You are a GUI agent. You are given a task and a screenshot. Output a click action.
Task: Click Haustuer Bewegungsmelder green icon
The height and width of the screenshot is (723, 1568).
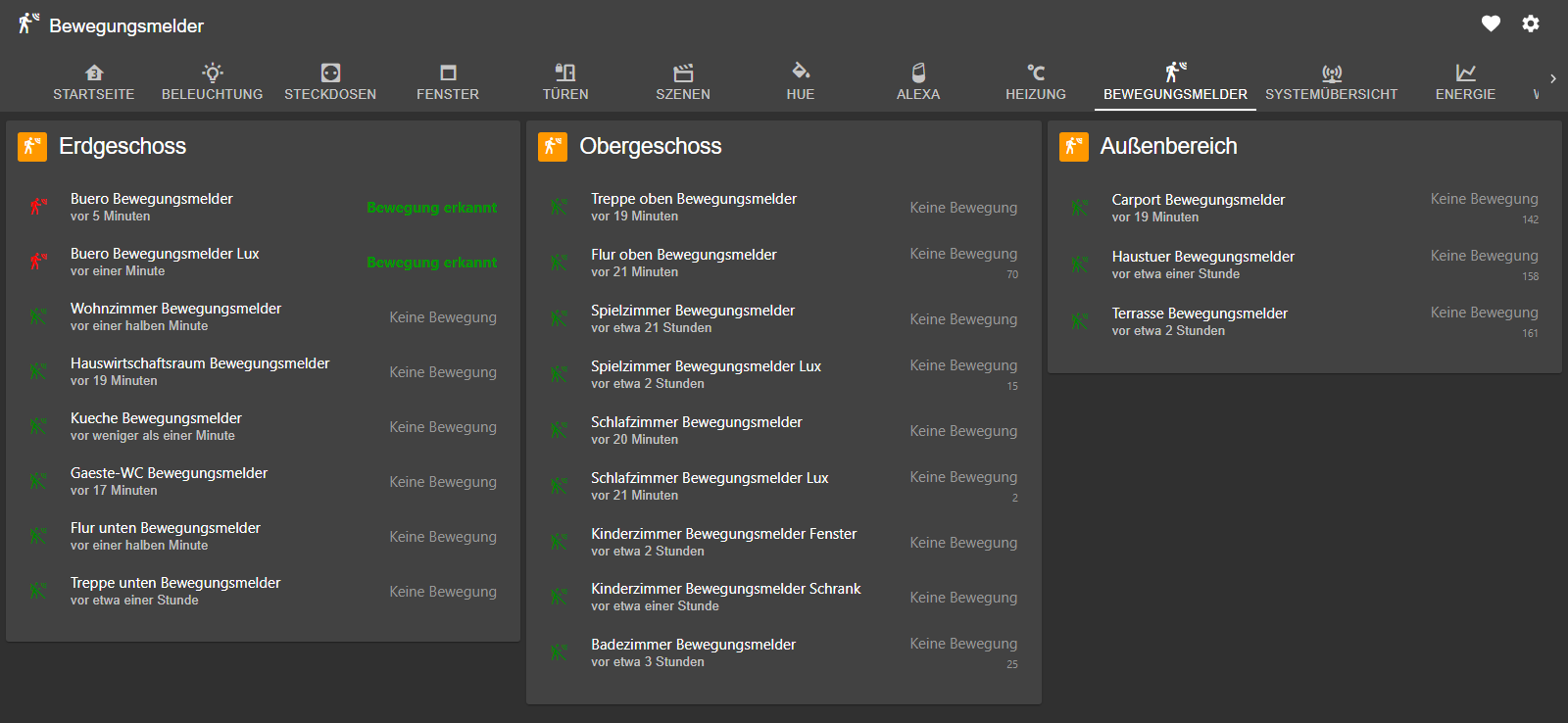pos(1079,265)
